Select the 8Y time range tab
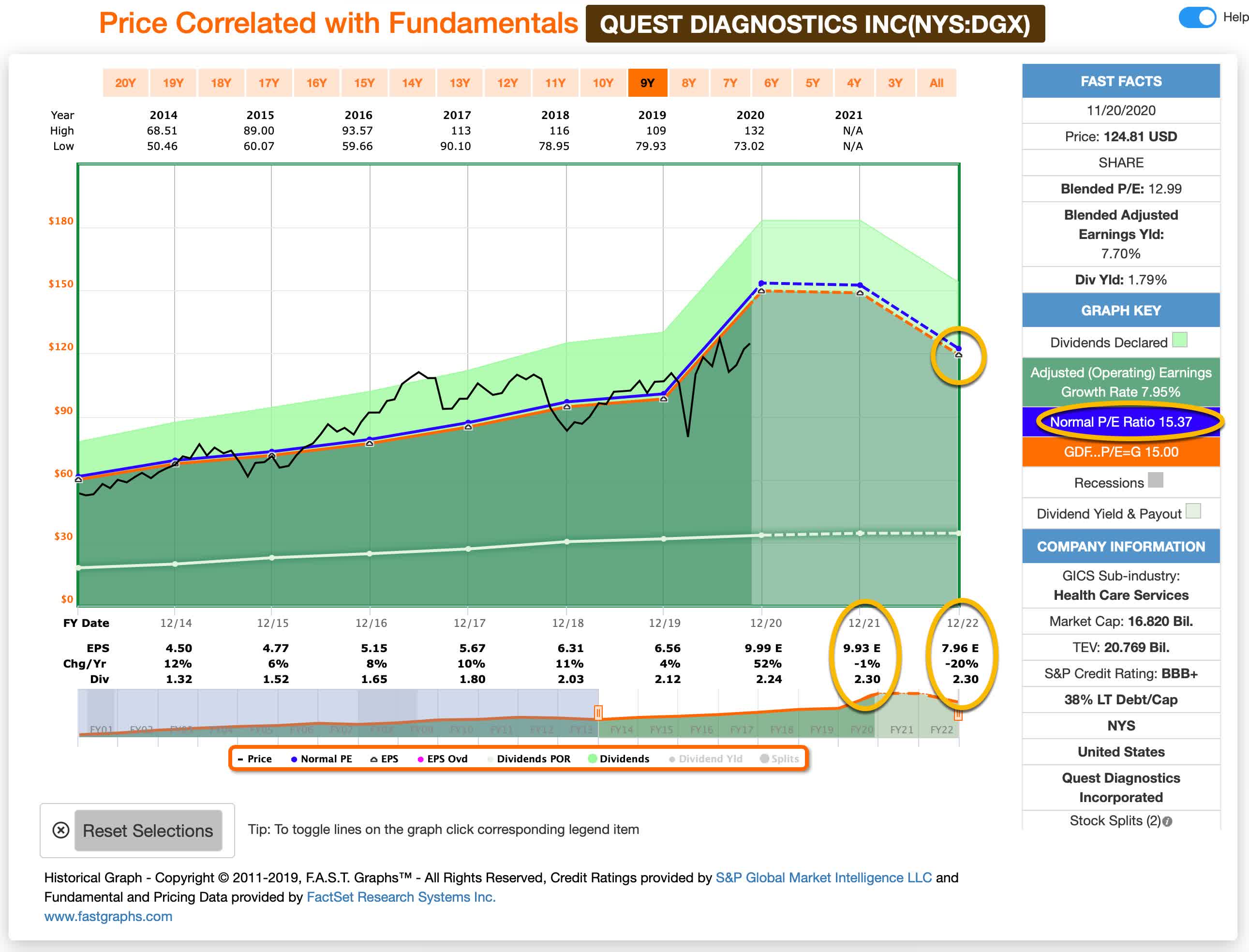 pos(688,83)
